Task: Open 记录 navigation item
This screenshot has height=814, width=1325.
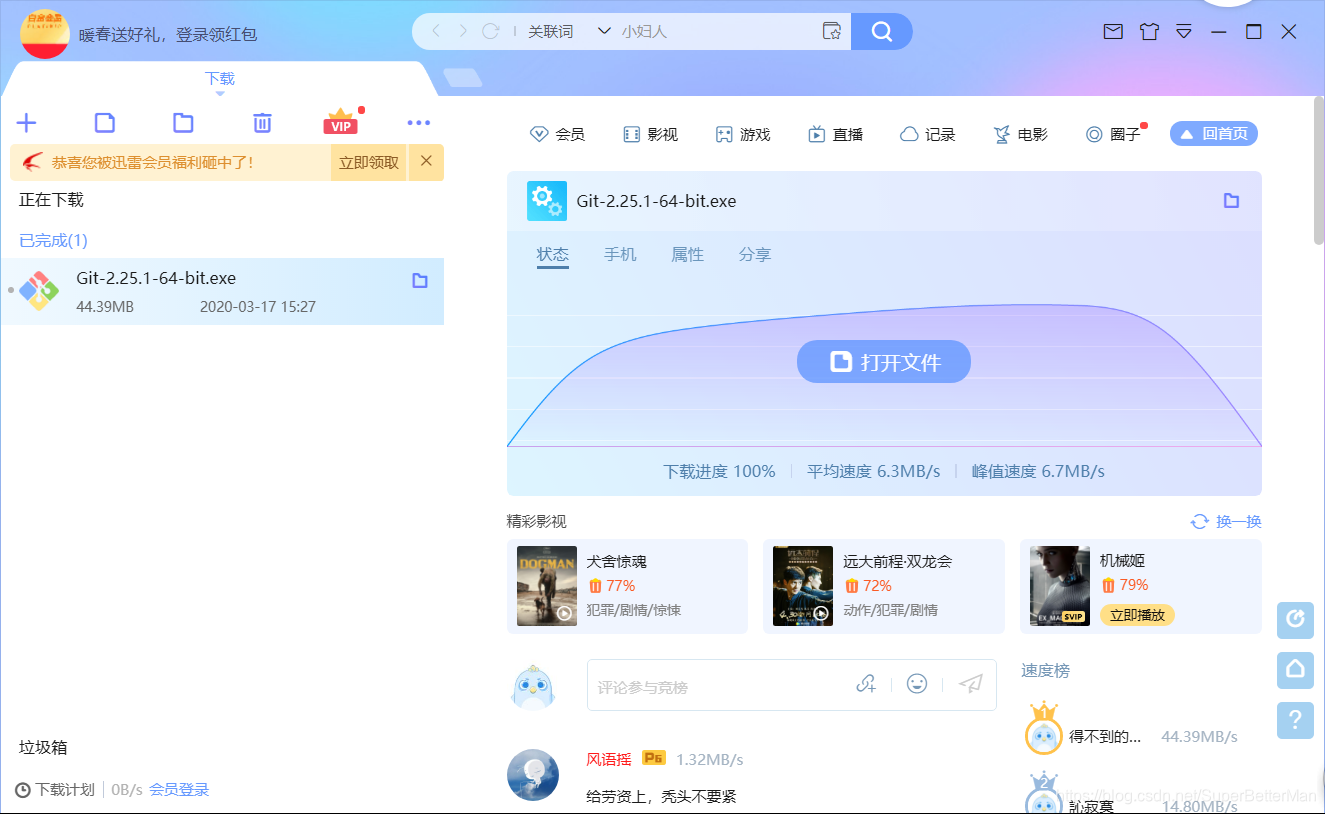Action: pyautogui.click(x=927, y=134)
